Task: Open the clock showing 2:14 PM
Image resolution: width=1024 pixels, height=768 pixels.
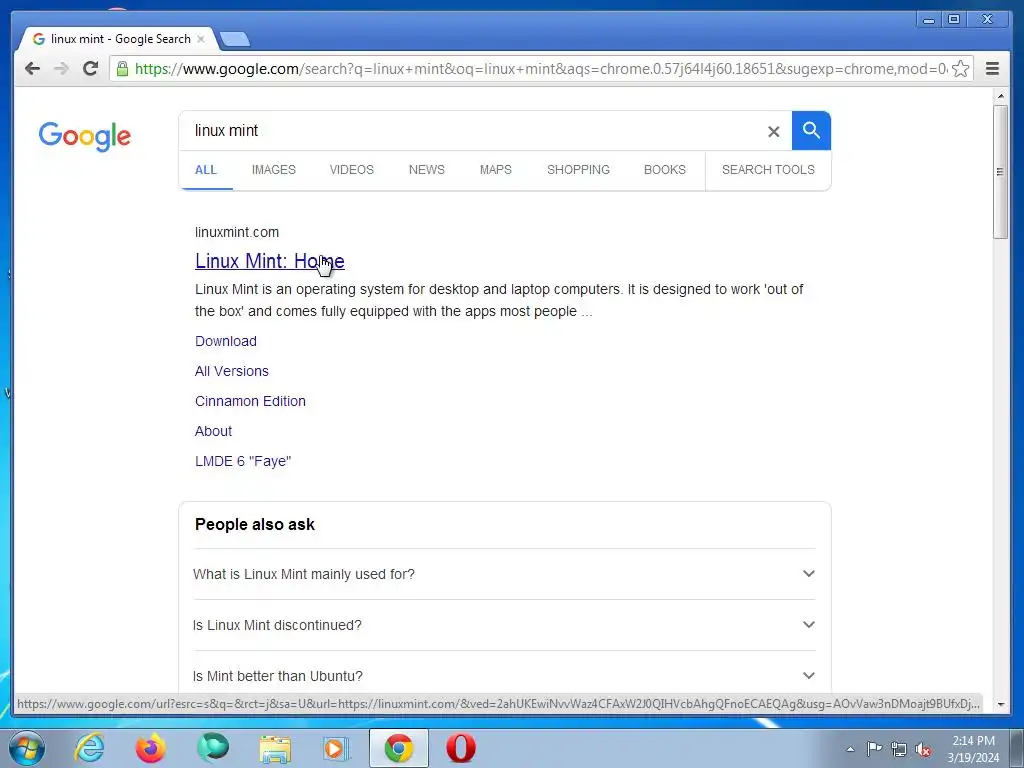Action: (973, 748)
